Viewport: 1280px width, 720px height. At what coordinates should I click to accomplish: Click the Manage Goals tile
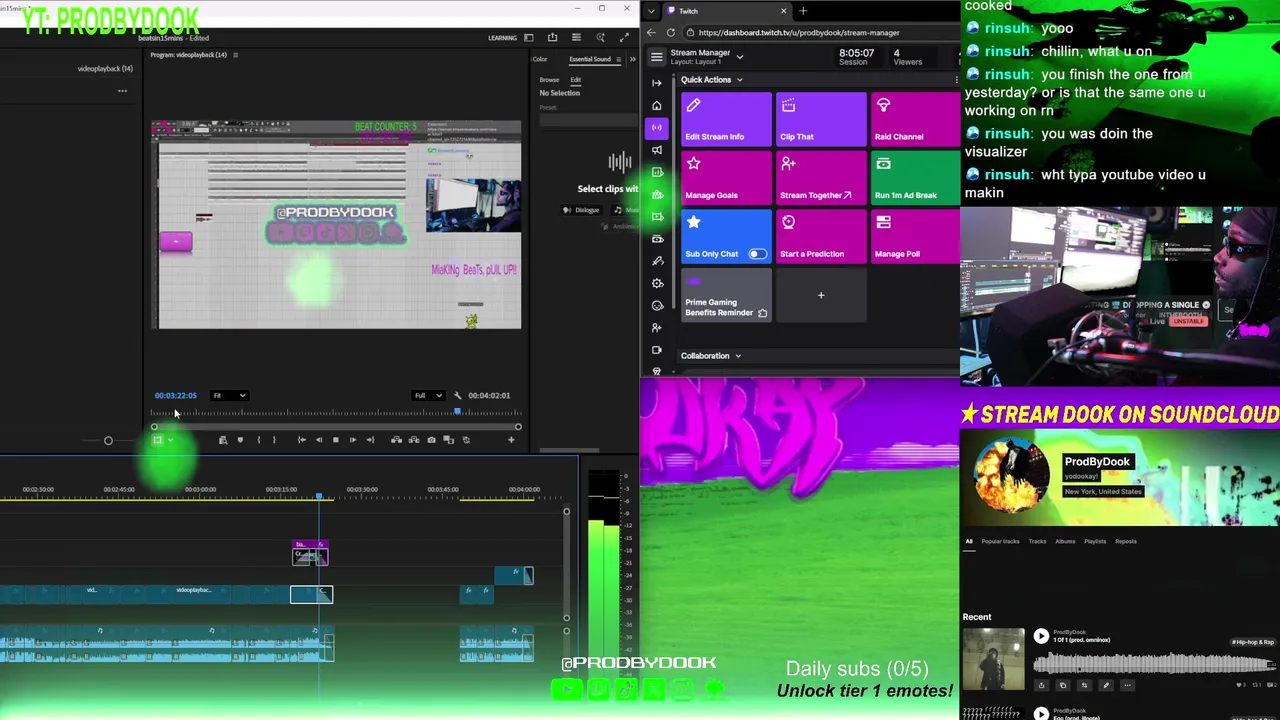coord(727,178)
